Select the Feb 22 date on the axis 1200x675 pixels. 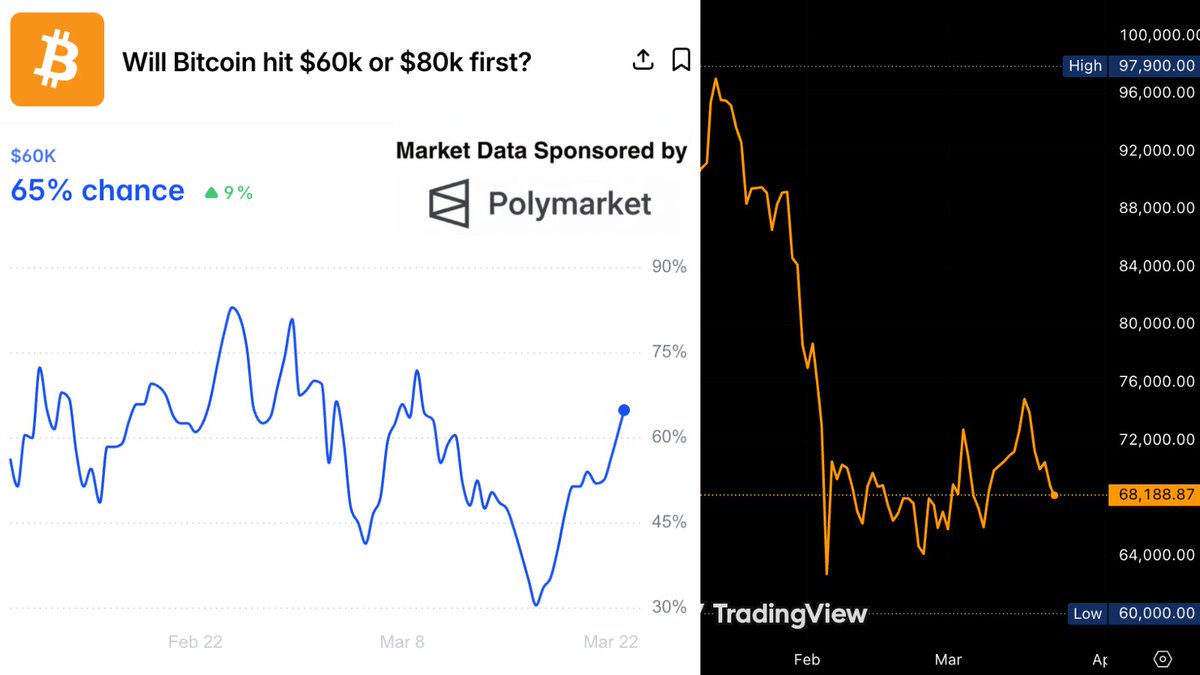pyautogui.click(x=195, y=642)
